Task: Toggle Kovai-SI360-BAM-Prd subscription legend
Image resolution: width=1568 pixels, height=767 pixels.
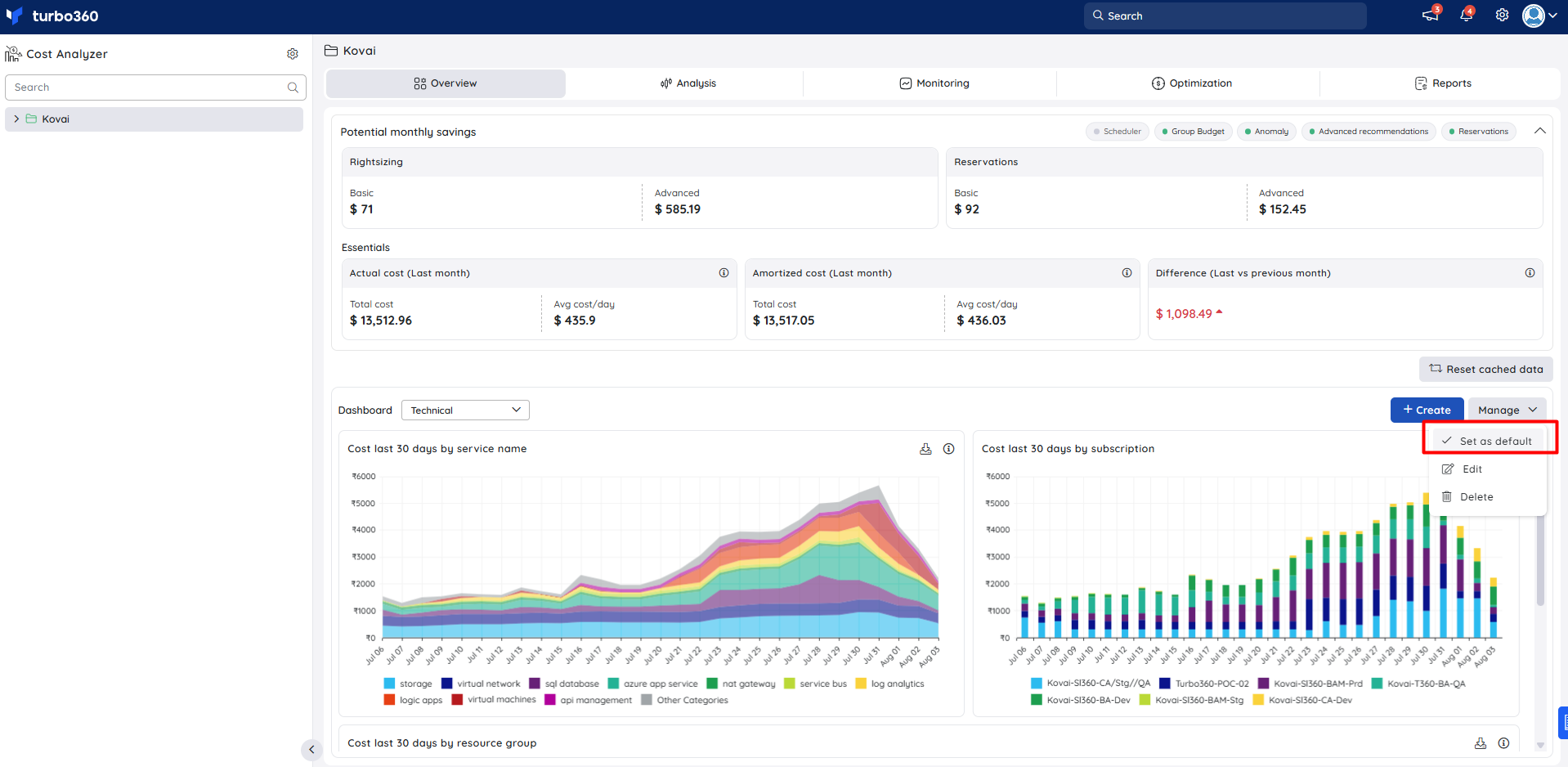Action: click(x=1310, y=684)
